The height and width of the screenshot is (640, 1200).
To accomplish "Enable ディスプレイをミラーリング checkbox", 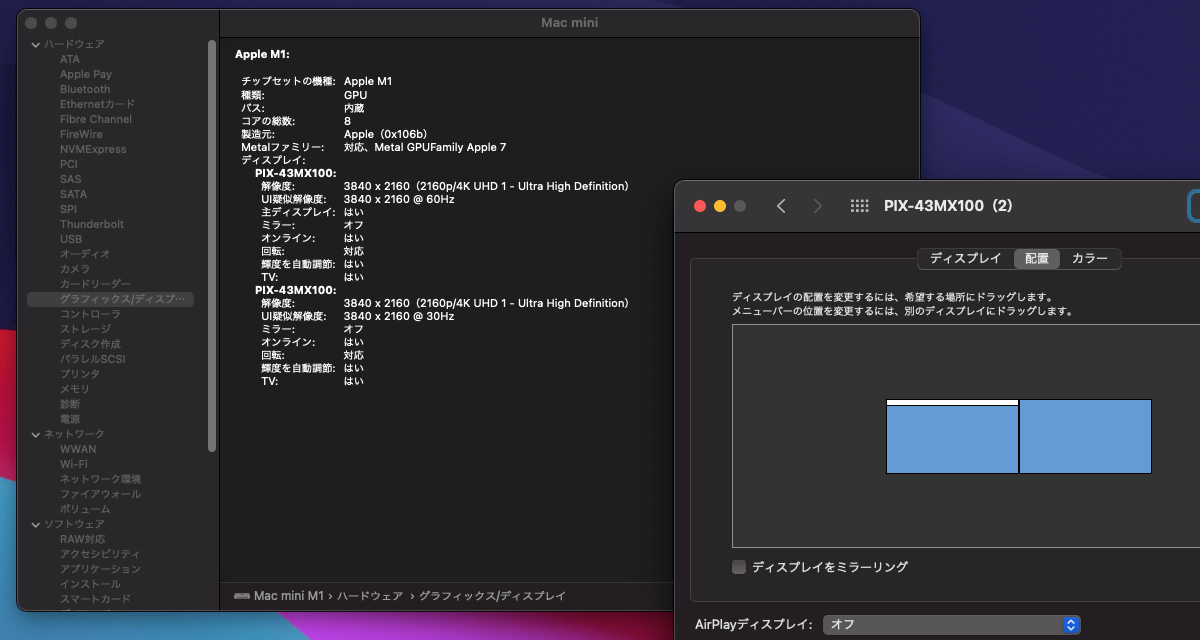I will 739,567.
